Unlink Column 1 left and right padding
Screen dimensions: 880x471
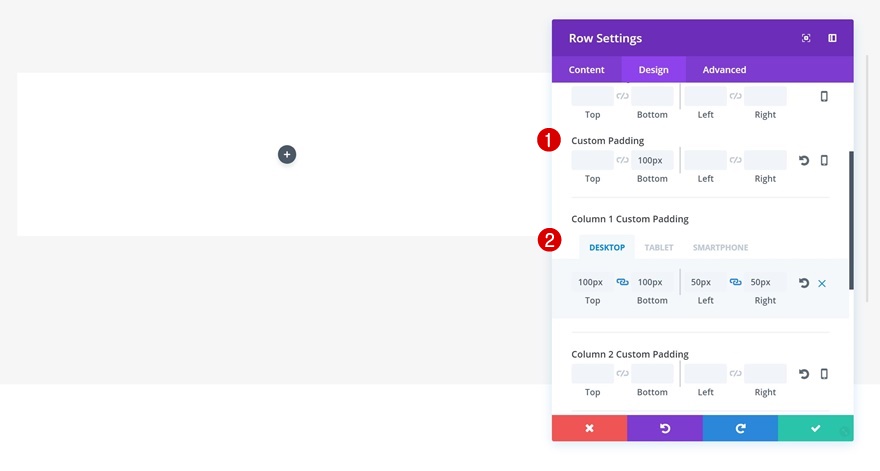pos(735,282)
